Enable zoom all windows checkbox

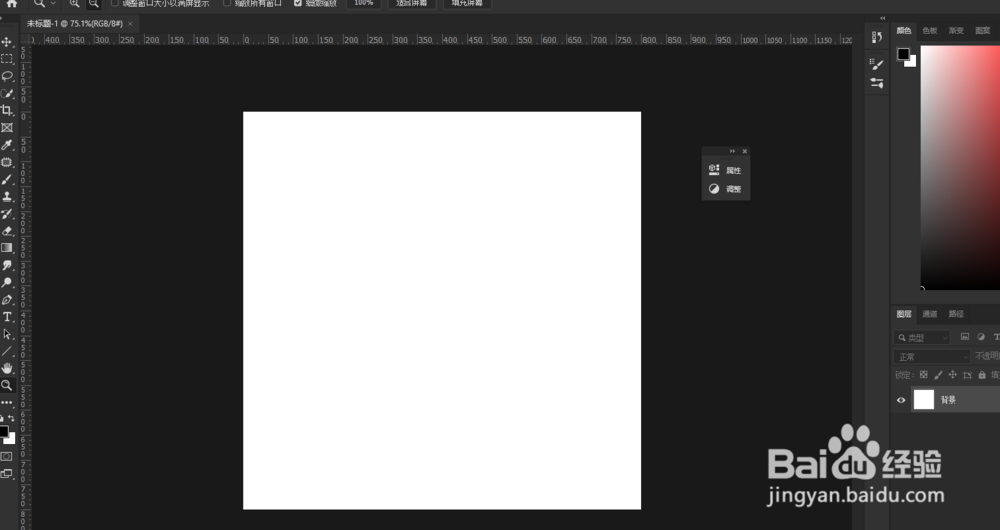pos(227,3)
